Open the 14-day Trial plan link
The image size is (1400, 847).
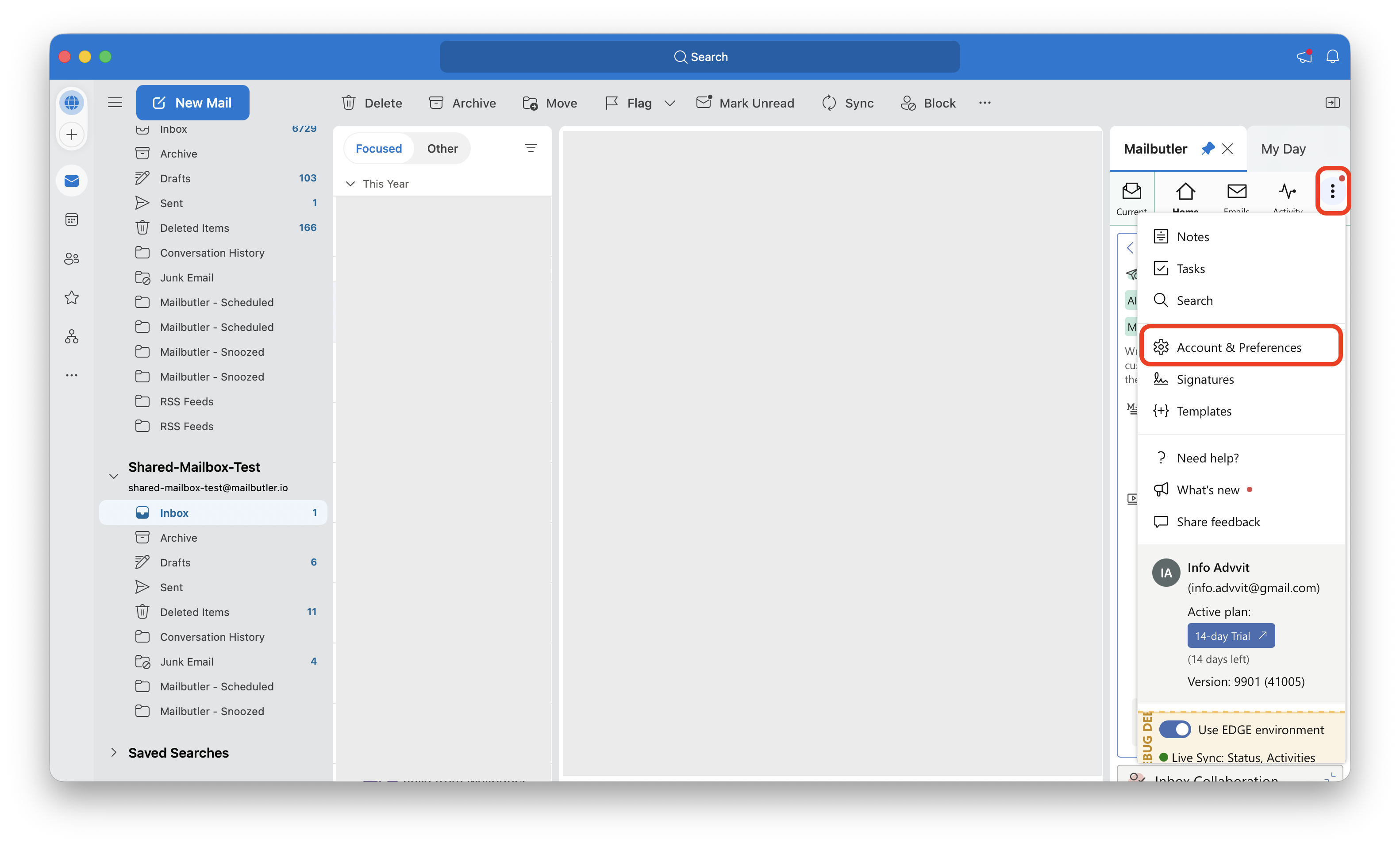click(x=1231, y=635)
